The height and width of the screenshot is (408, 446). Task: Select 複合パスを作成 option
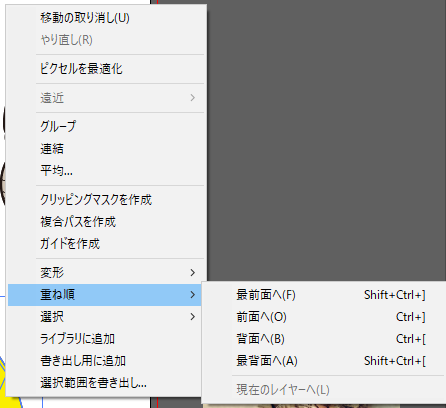105,222
